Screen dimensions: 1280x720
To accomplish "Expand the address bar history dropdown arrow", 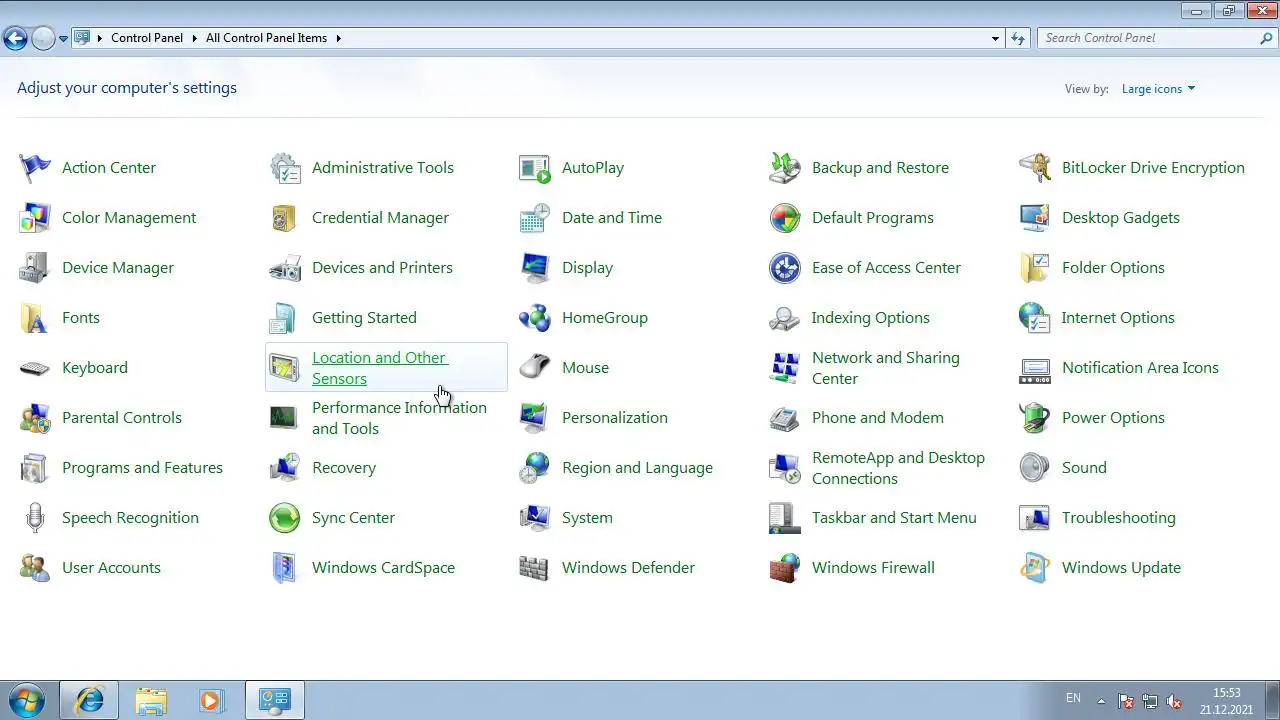I will pos(995,38).
